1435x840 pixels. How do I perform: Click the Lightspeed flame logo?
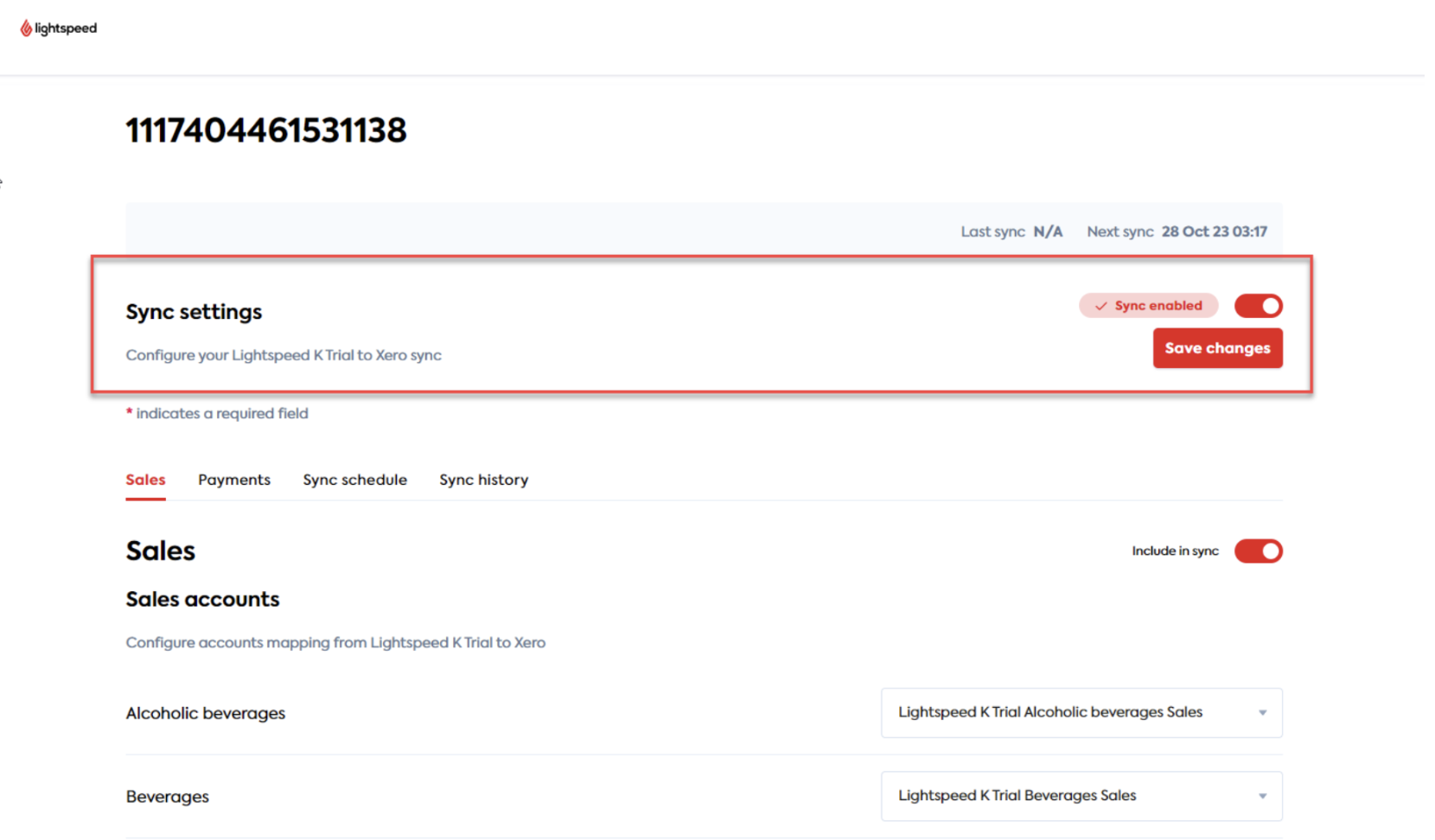coord(25,27)
